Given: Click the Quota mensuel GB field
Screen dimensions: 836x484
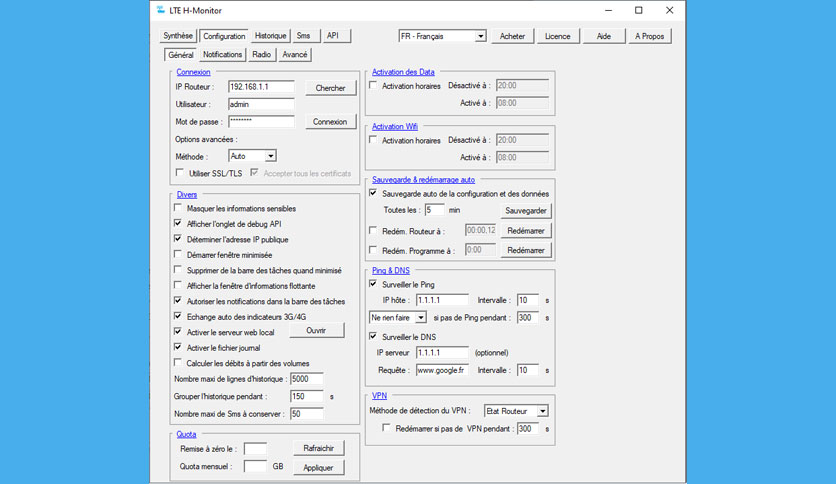Looking at the screenshot, I should 255,466.
